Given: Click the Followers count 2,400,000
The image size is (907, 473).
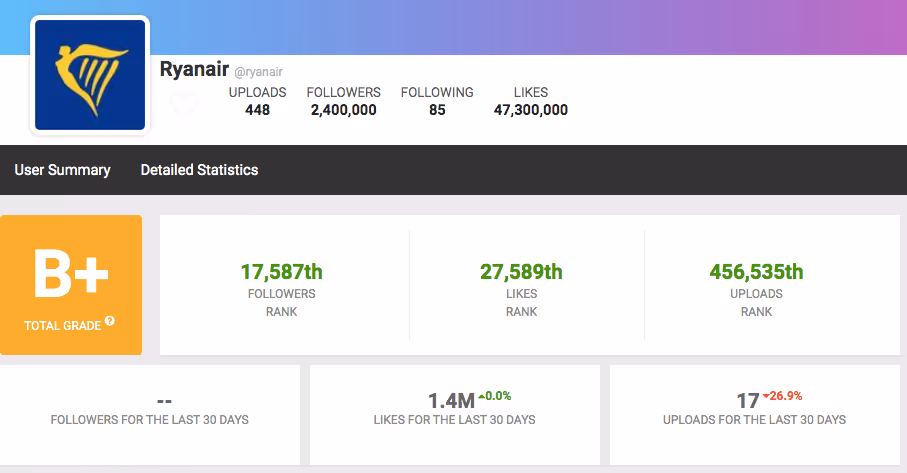Looking at the screenshot, I should coord(344,110).
